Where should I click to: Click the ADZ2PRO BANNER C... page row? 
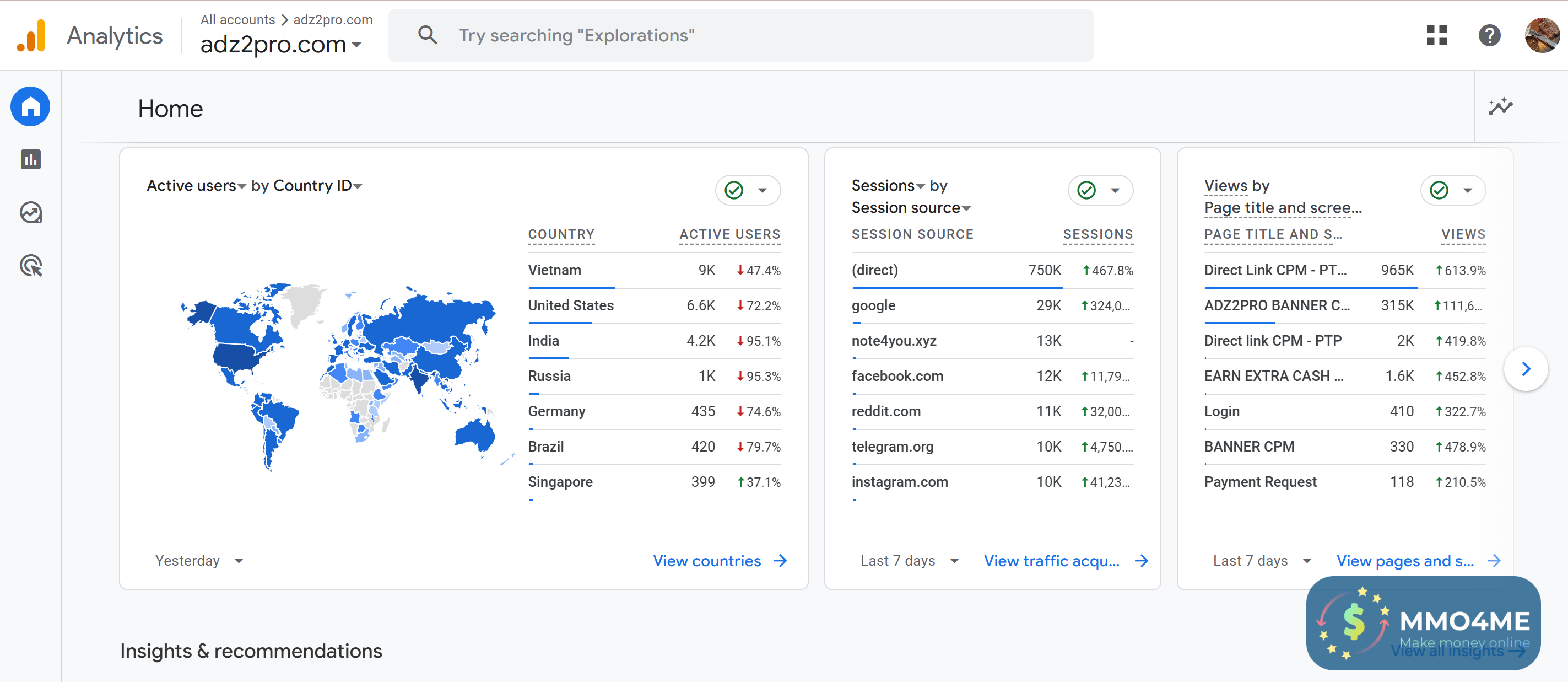coord(1345,305)
